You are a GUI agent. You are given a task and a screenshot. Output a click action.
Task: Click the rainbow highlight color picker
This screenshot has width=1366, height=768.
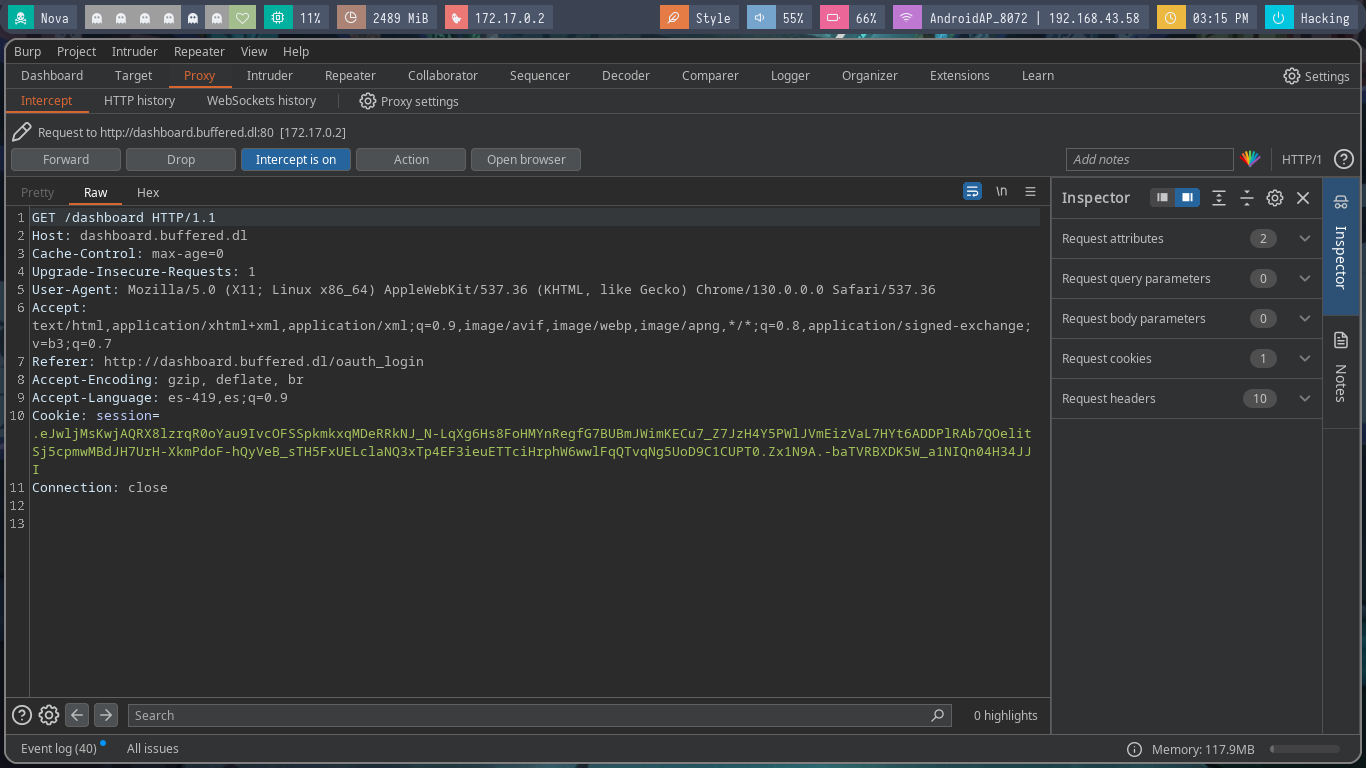pos(1250,159)
